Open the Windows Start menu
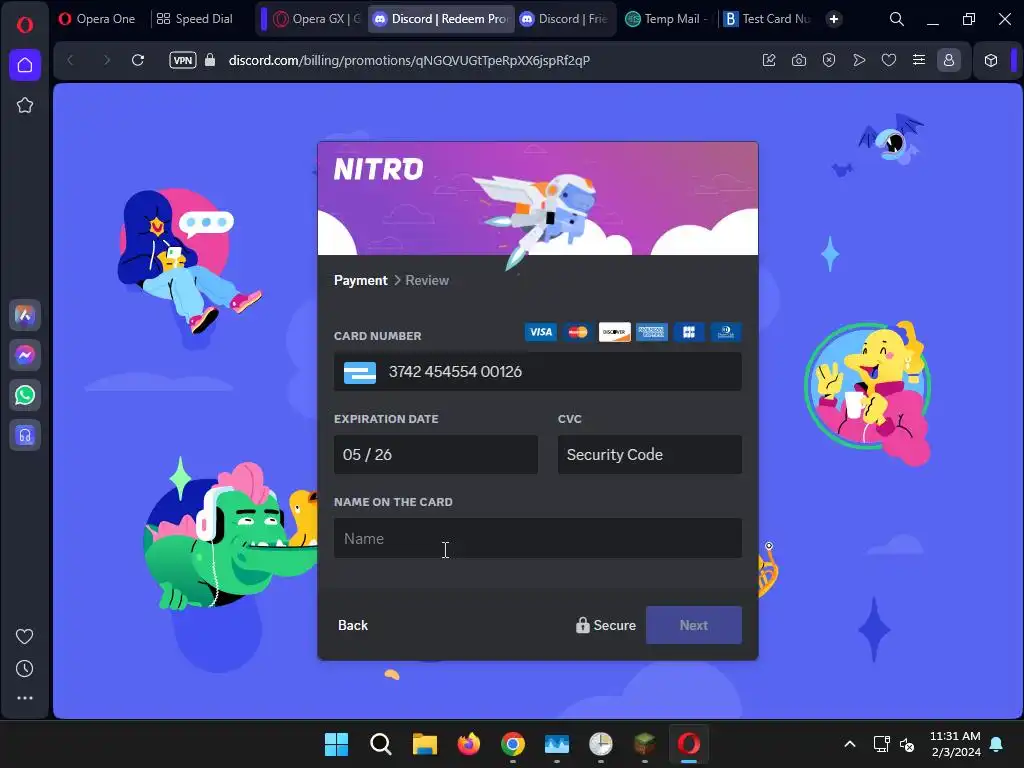This screenshot has height=768, width=1024. click(336, 744)
